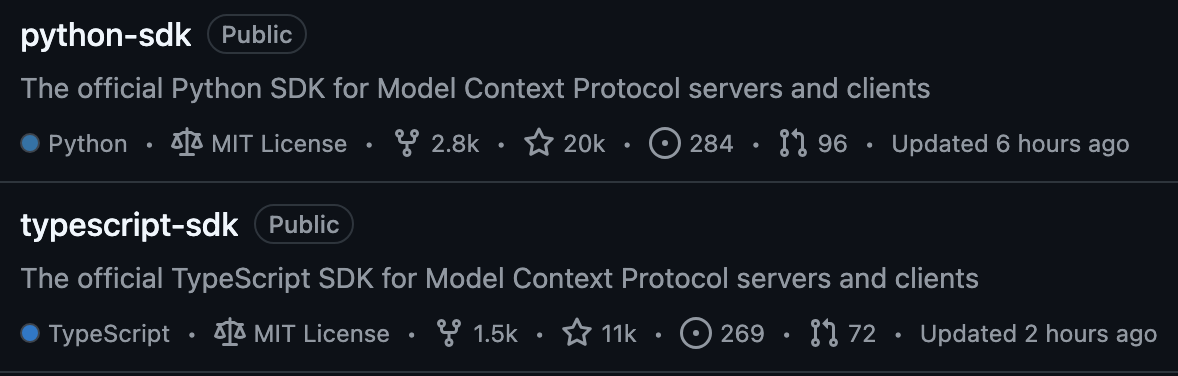Click the open issues icon for python-sdk
Image resolution: width=1178 pixels, height=376 pixels.
665,143
